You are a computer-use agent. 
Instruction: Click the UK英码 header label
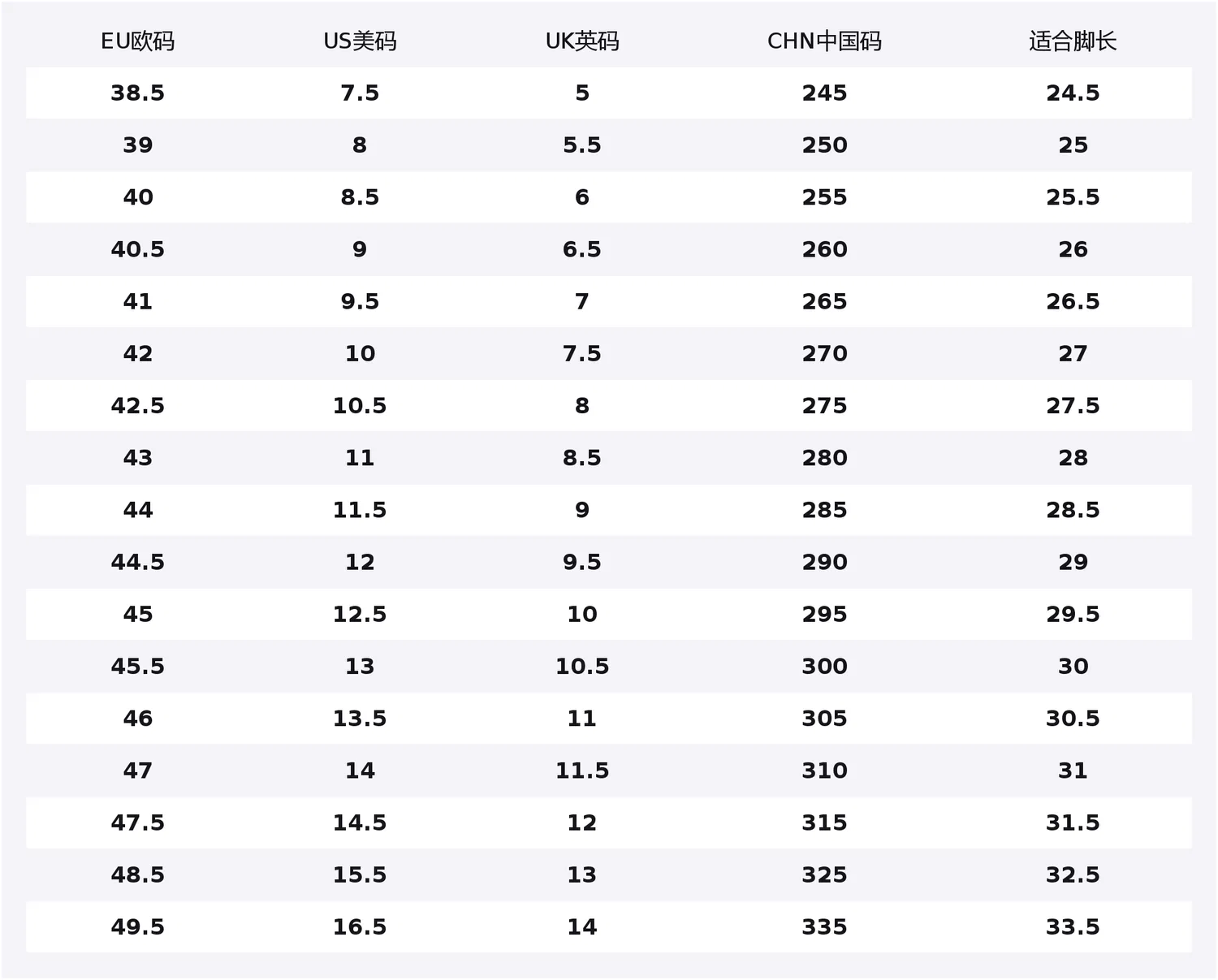tap(582, 41)
